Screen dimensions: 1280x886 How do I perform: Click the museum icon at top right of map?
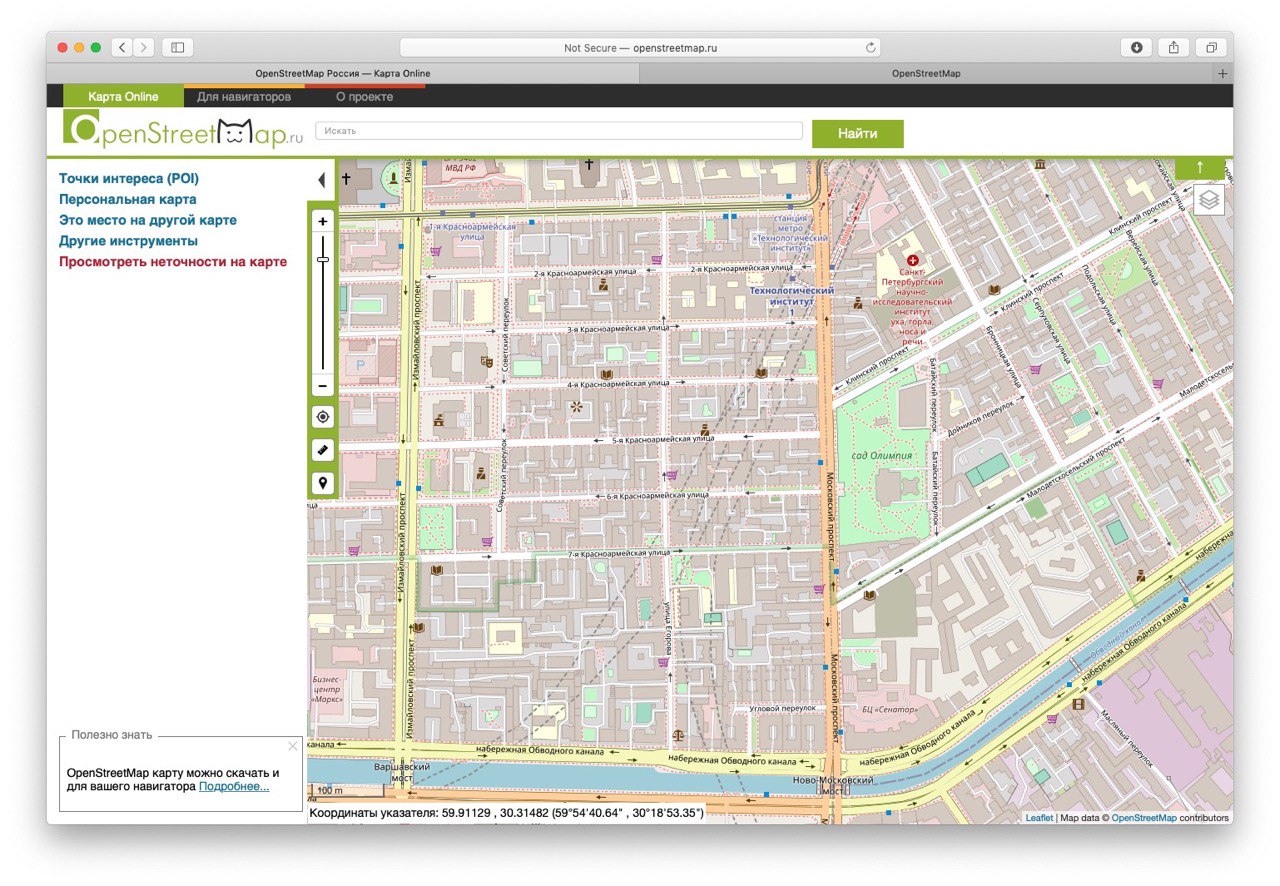tap(1041, 164)
